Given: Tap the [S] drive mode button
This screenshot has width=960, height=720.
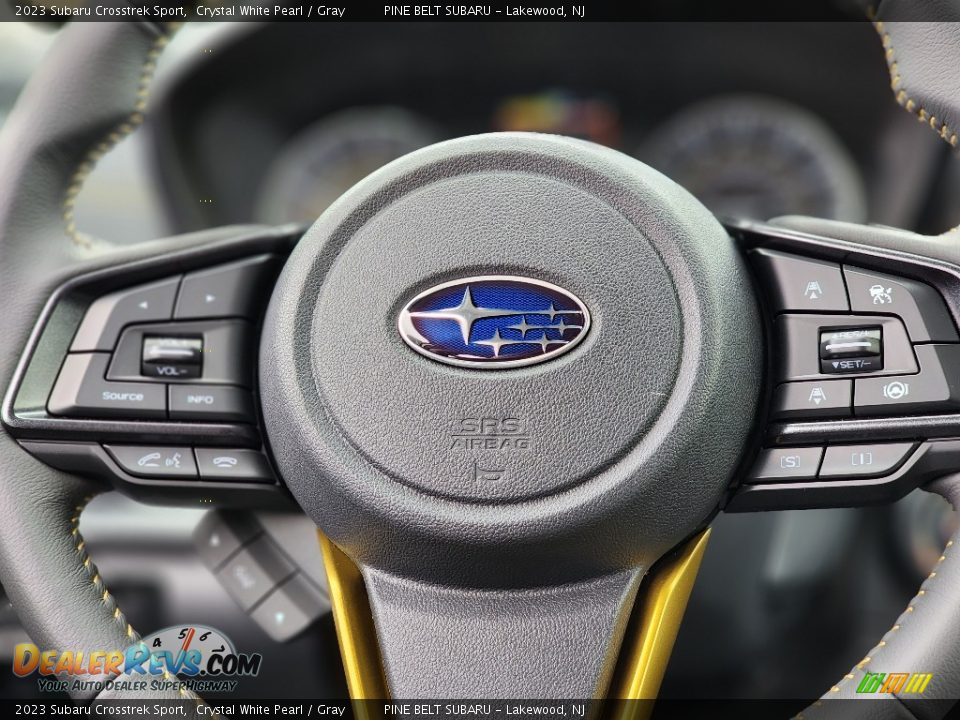Looking at the screenshot, I should click(x=787, y=462).
